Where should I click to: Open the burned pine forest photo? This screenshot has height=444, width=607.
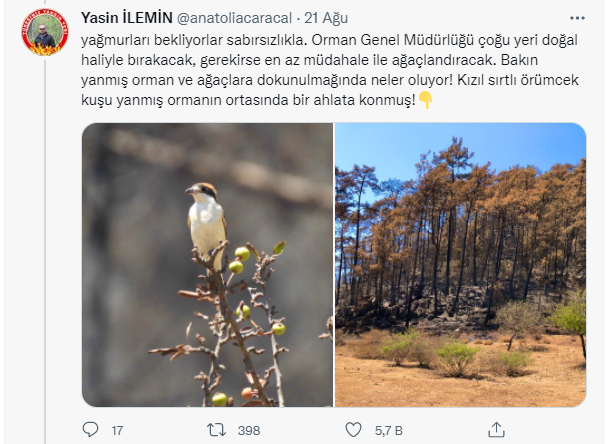460,265
